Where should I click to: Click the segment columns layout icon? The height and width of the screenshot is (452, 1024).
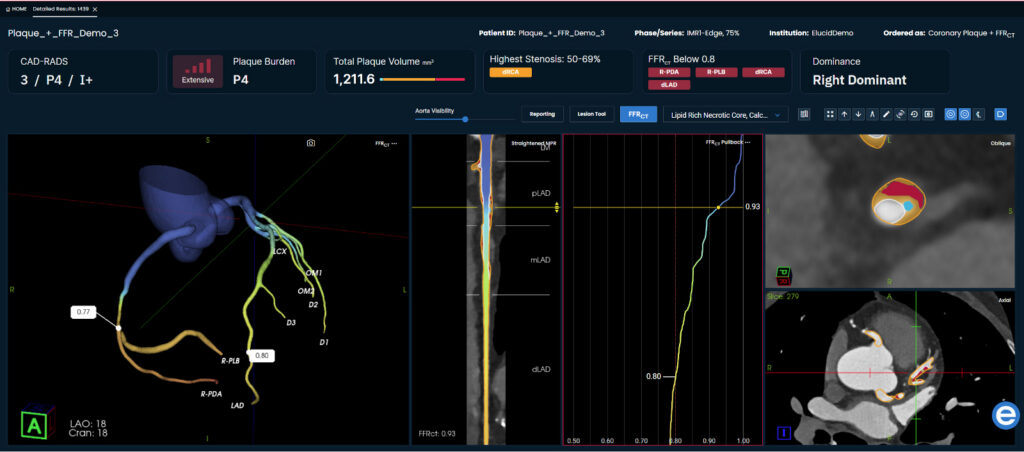tap(804, 114)
